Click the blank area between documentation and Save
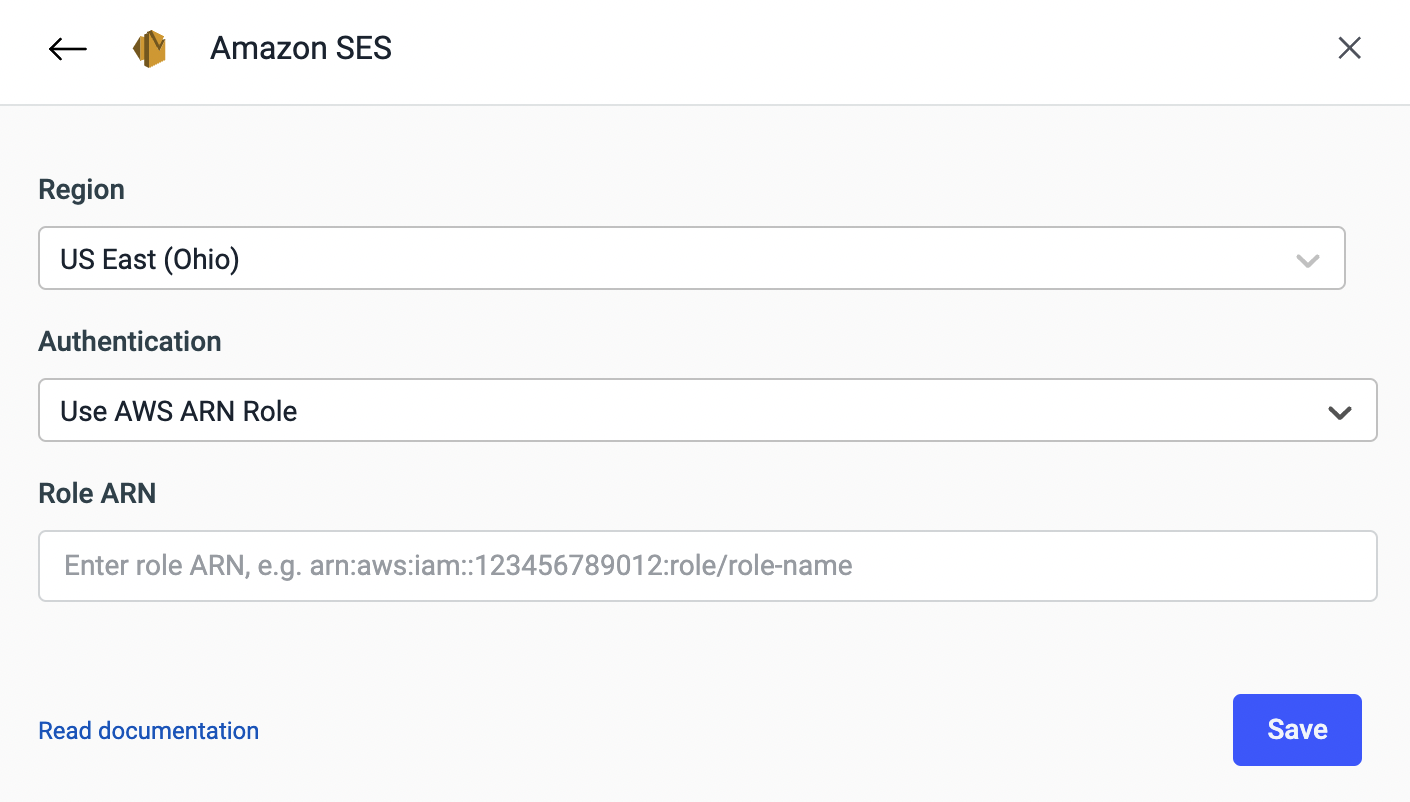 [x=740, y=731]
